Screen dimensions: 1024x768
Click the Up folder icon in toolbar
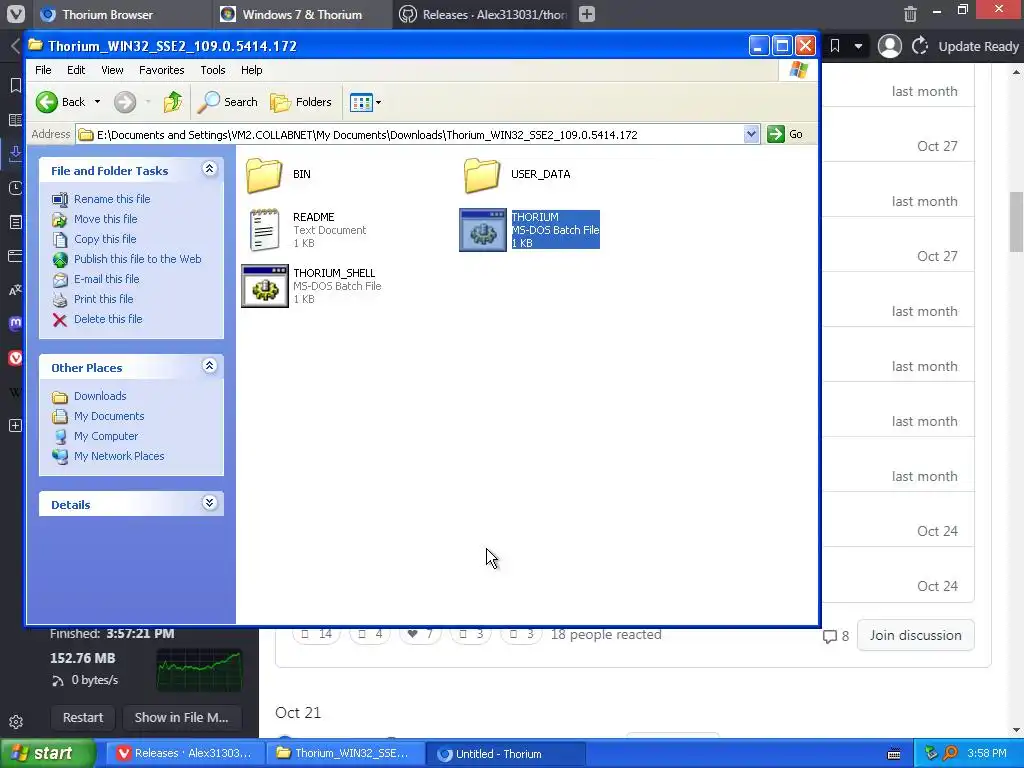click(x=172, y=102)
